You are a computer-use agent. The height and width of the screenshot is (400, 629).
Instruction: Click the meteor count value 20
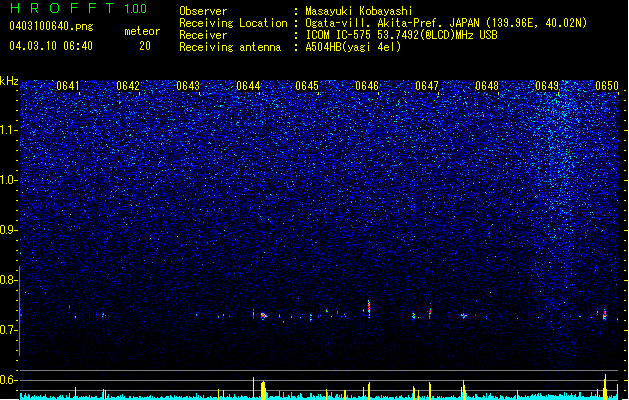pos(145,46)
